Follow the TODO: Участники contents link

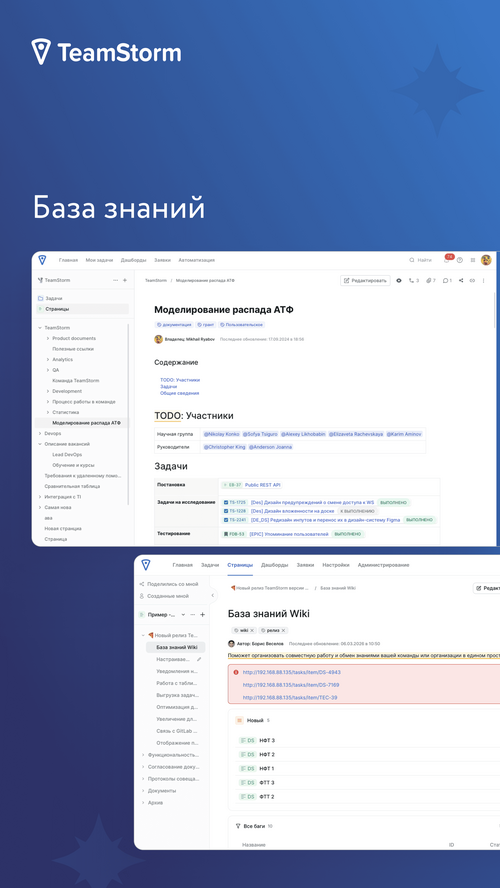pos(180,380)
